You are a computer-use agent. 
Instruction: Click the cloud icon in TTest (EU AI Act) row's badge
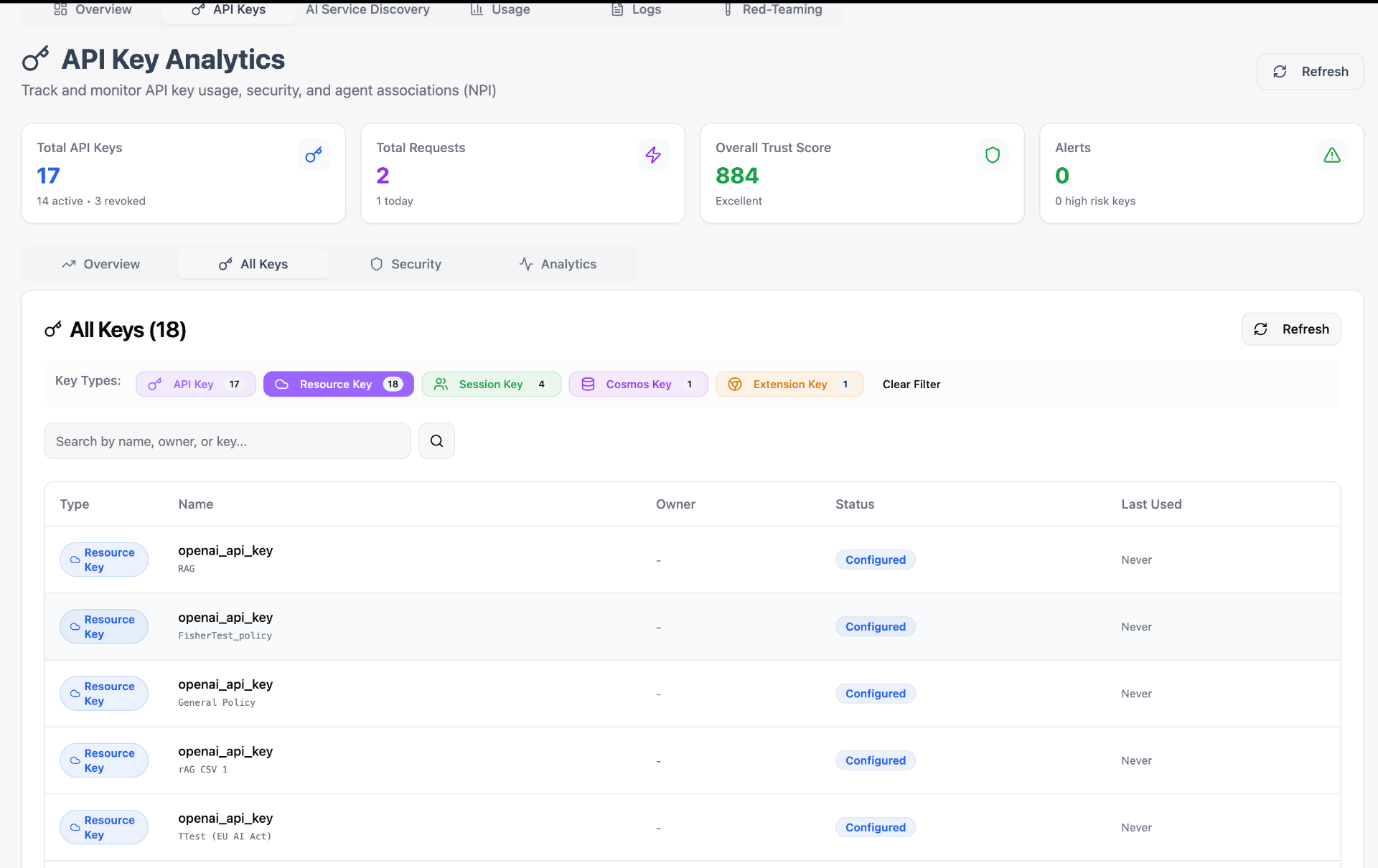pyautogui.click(x=75, y=827)
